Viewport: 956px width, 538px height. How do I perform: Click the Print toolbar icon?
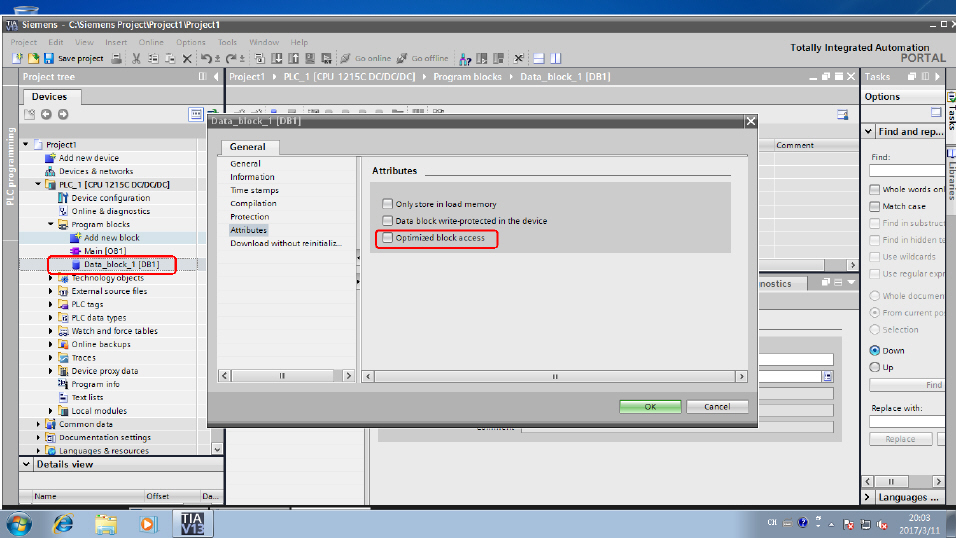[x=116, y=59]
